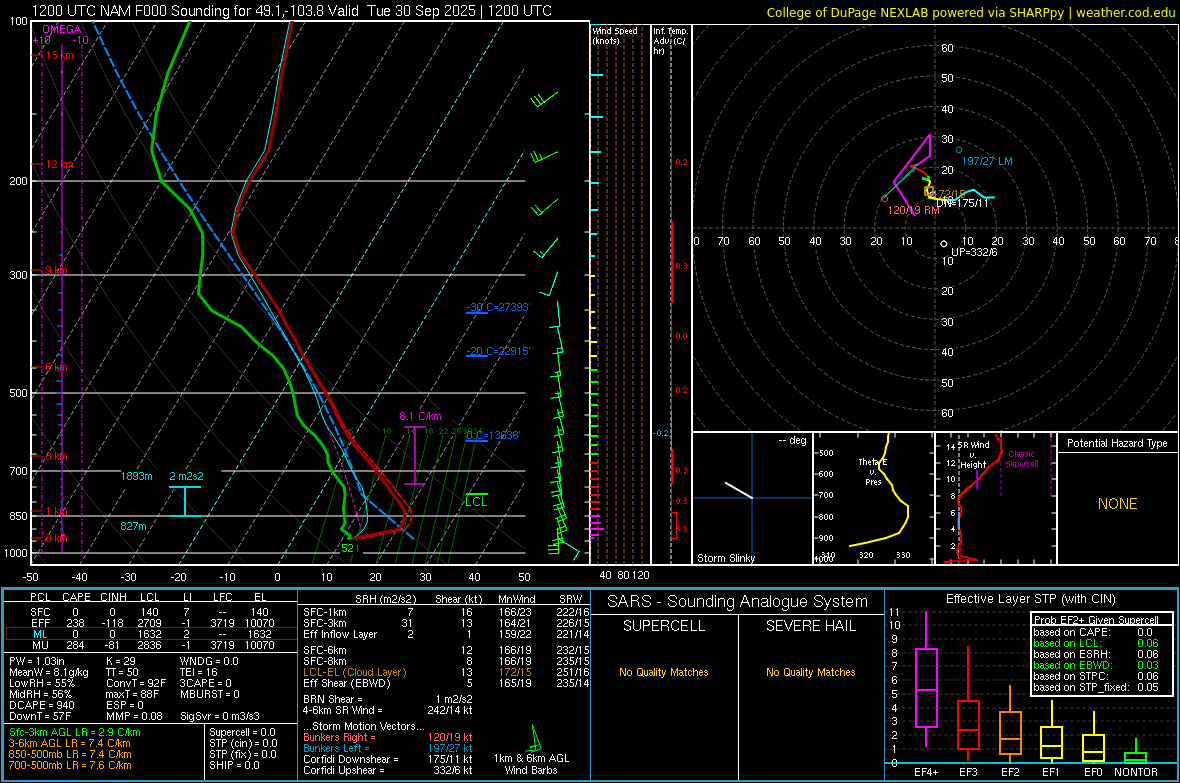Select the 197/27 LM hodograph label

tap(987, 161)
